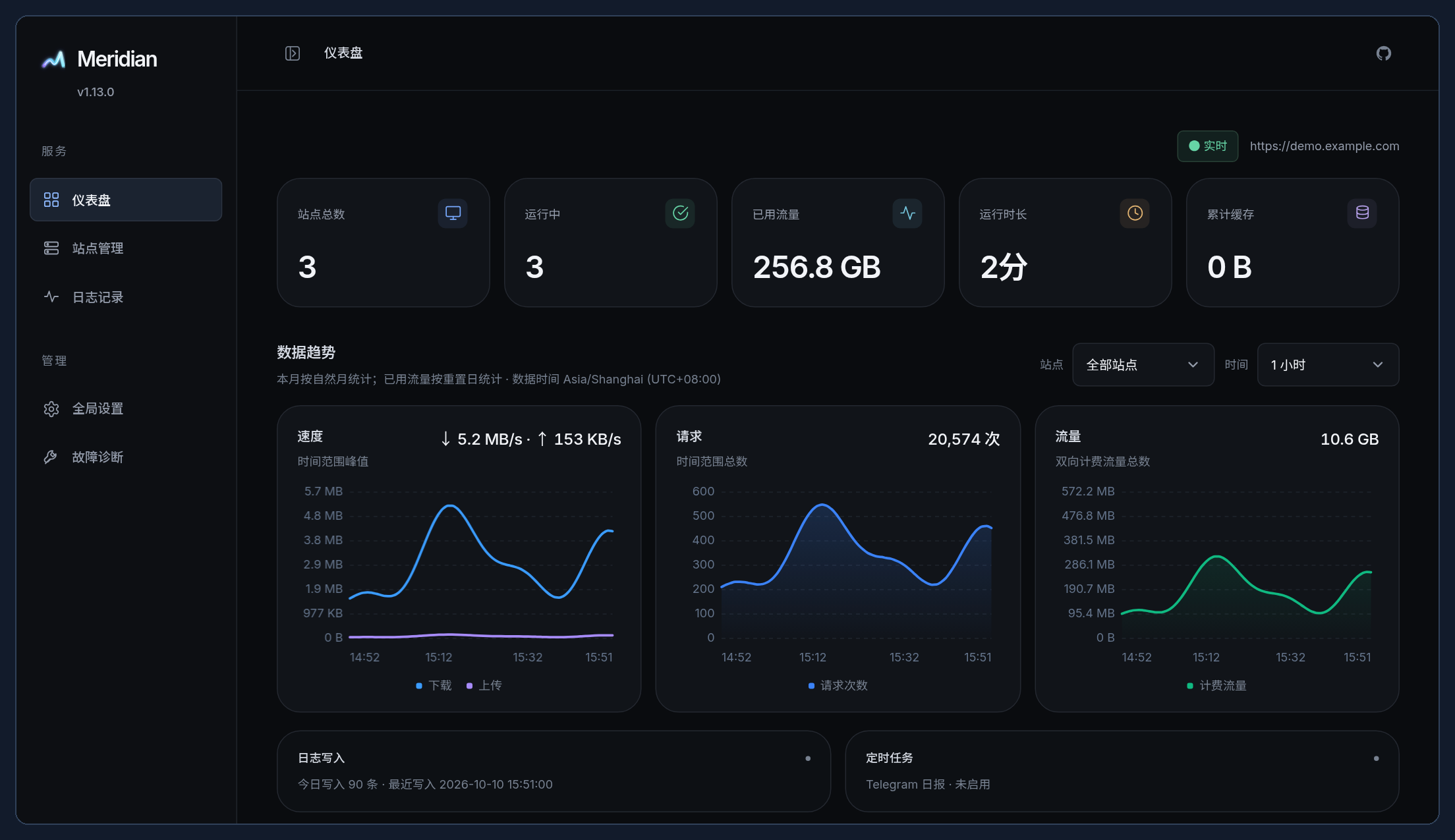The height and width of the screenshot is (840, 1455).
Task: Click the 故障诊断 wrench icon
Action: coord(51,457)
